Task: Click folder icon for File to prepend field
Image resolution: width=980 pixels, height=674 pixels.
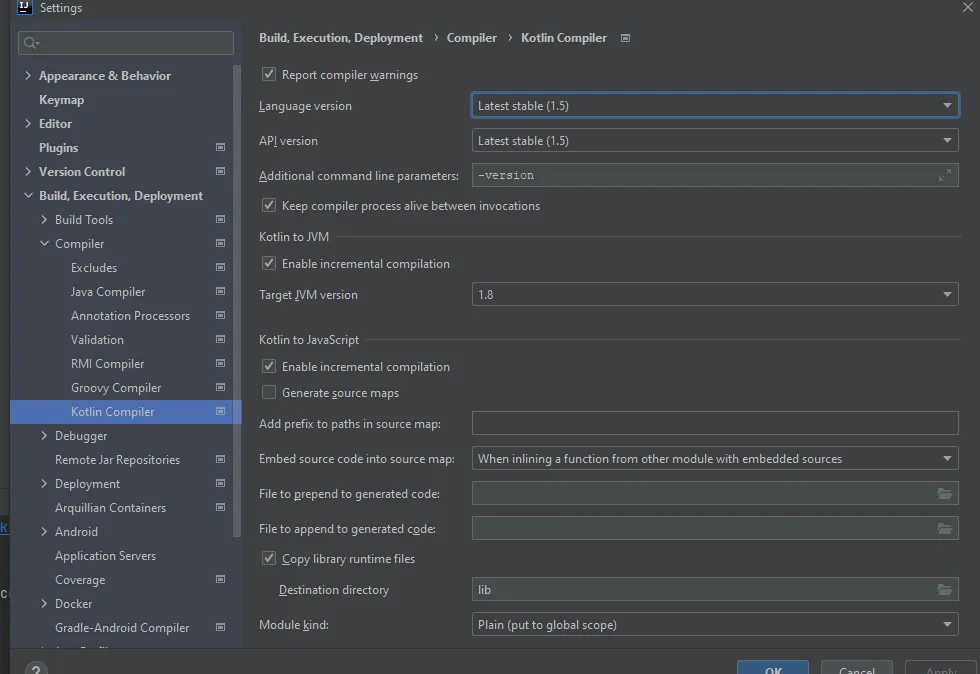Action: [x=944, y=494]
